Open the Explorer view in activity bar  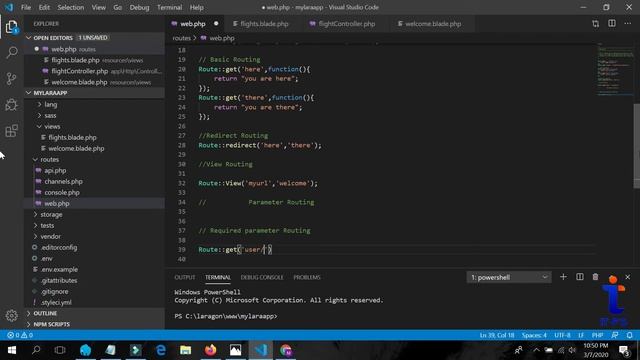click(11, 27)
